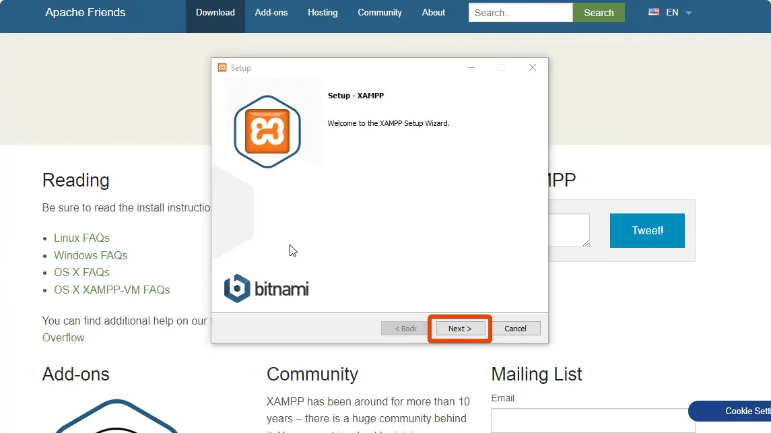Open the Download menu tab
The width and height of the screenshot is (771, 433).
(215, 13)
